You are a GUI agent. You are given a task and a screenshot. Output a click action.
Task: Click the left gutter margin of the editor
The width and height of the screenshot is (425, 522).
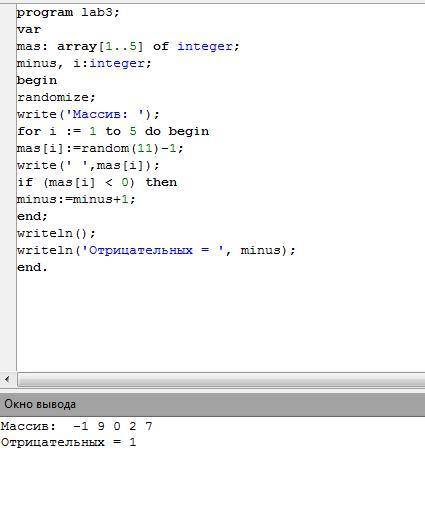[x=8, y=187]
